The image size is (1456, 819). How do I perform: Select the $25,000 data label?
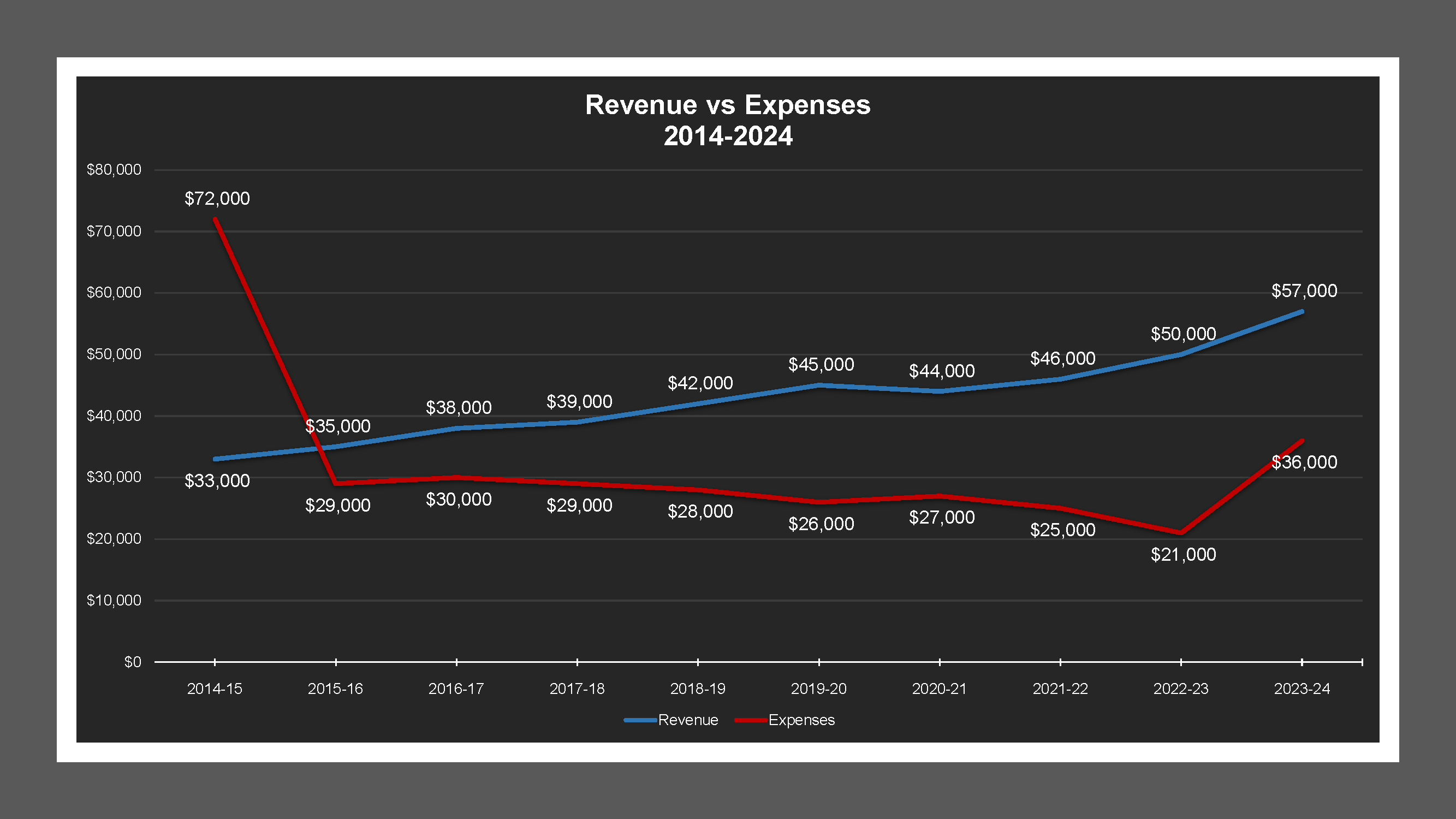(x=1062, y=530)
